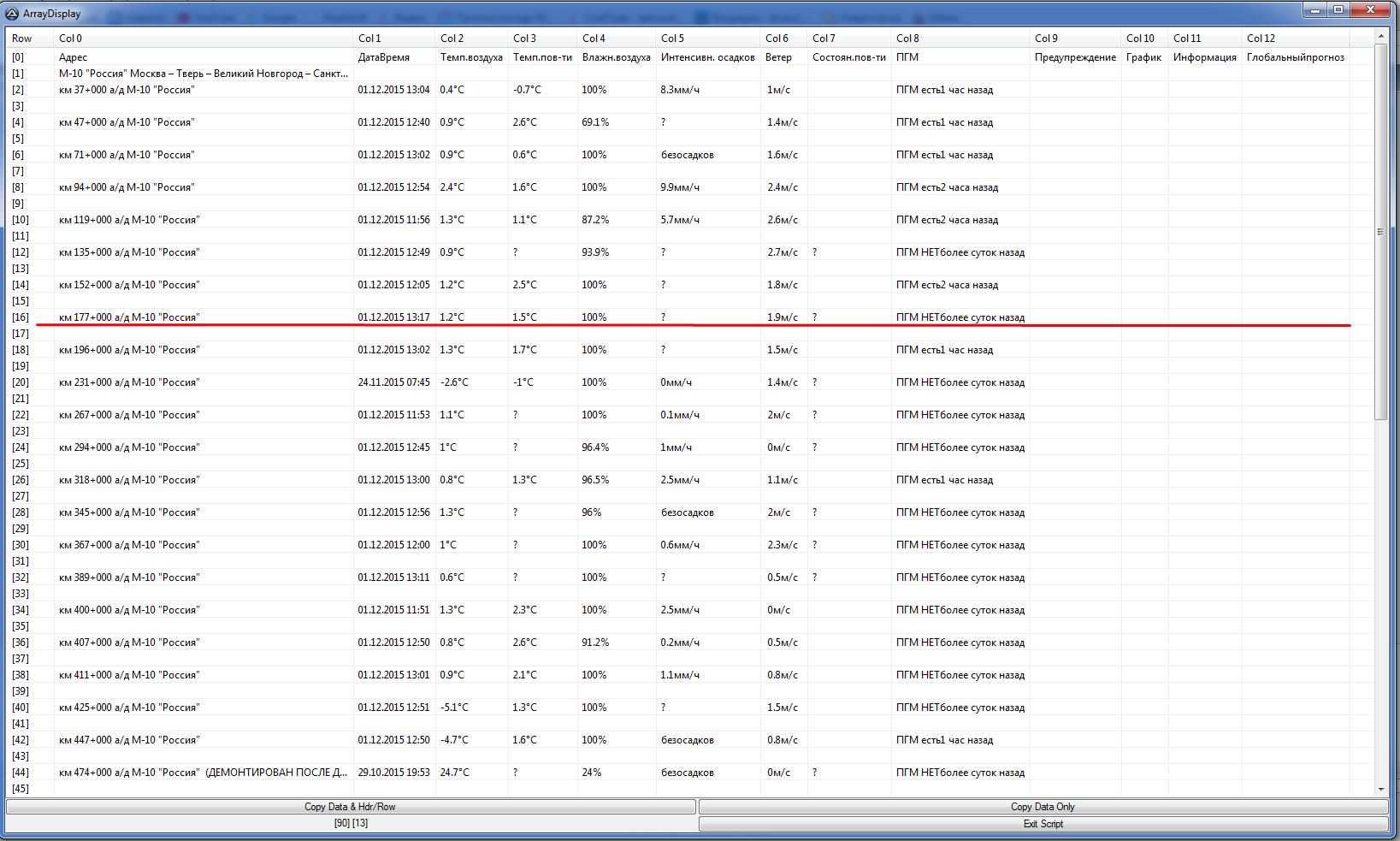This screenshot has height=841, width=1400.
Task: Select the row with км 37+000 address
Action: click(x=127, y=90)
